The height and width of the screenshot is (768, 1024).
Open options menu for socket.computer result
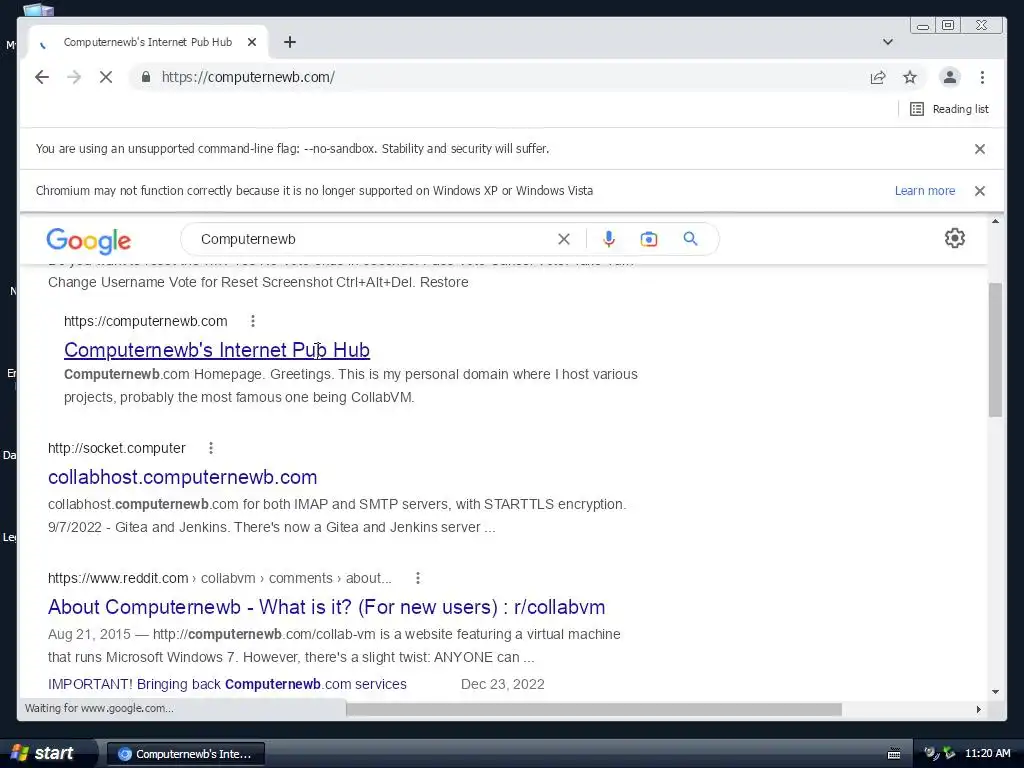coord(210,448)
